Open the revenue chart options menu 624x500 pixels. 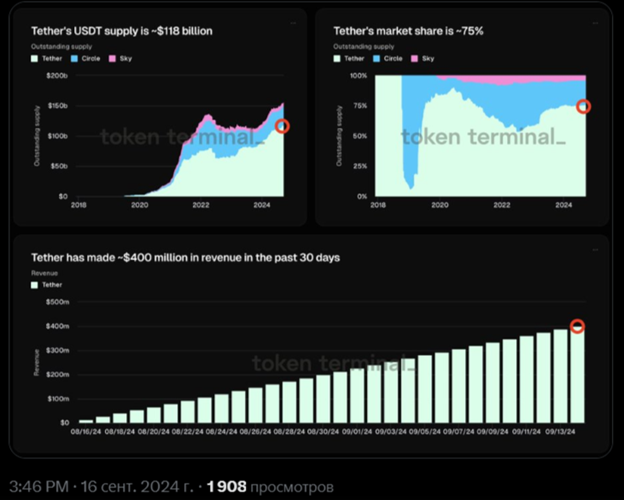point(595,250)
